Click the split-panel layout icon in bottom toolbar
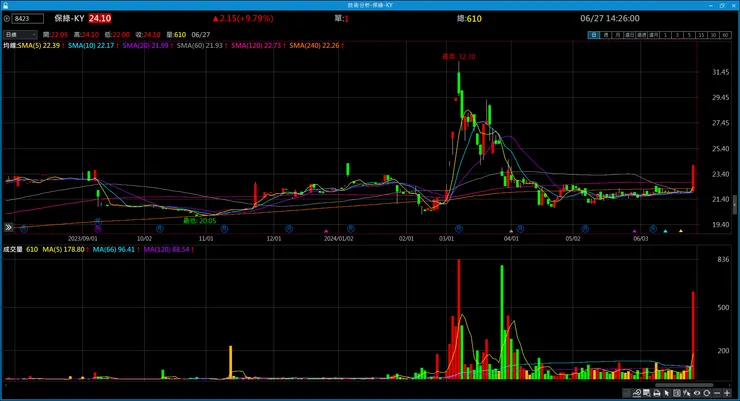Image resolution: width=740 pixels, height=401 pixels. (x=677, y=393)
